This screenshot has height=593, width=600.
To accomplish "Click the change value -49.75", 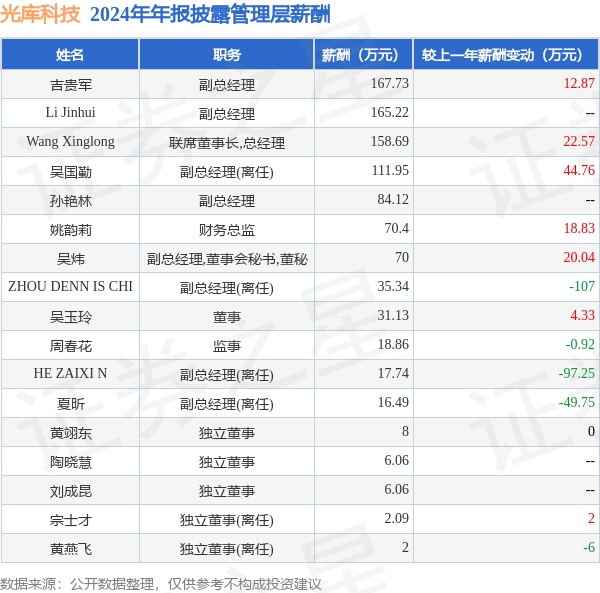I will (x=577, y=402).
